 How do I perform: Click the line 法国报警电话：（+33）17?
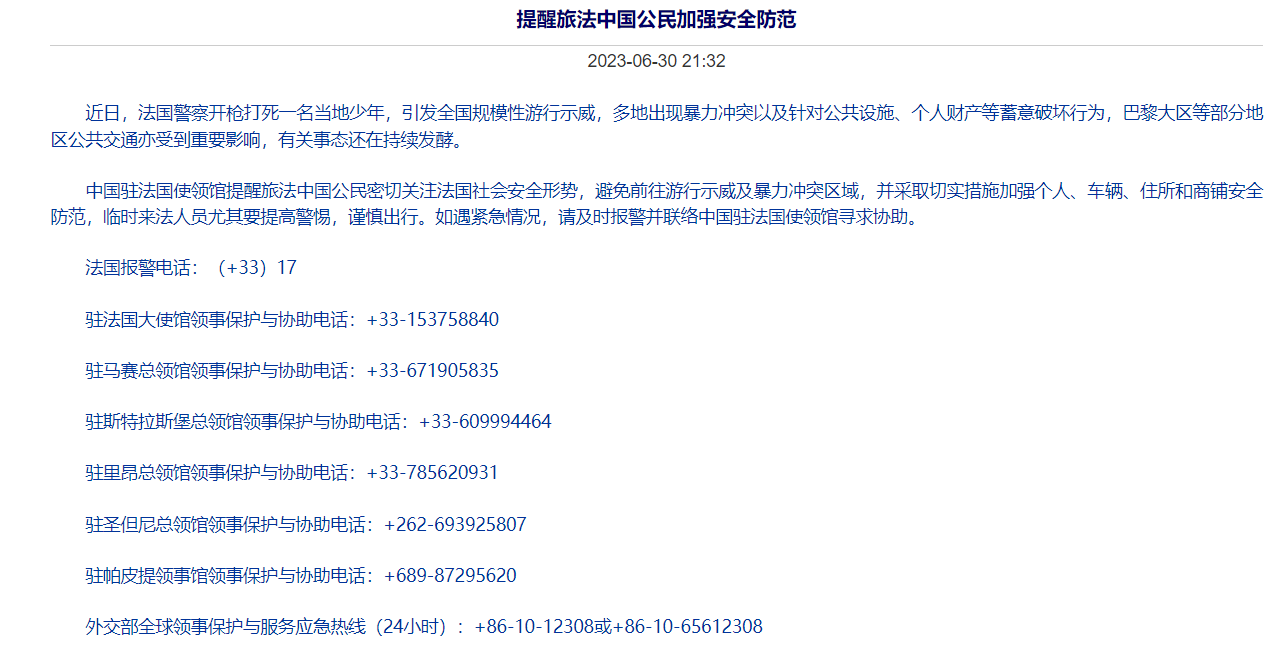(x=191, y=268)
